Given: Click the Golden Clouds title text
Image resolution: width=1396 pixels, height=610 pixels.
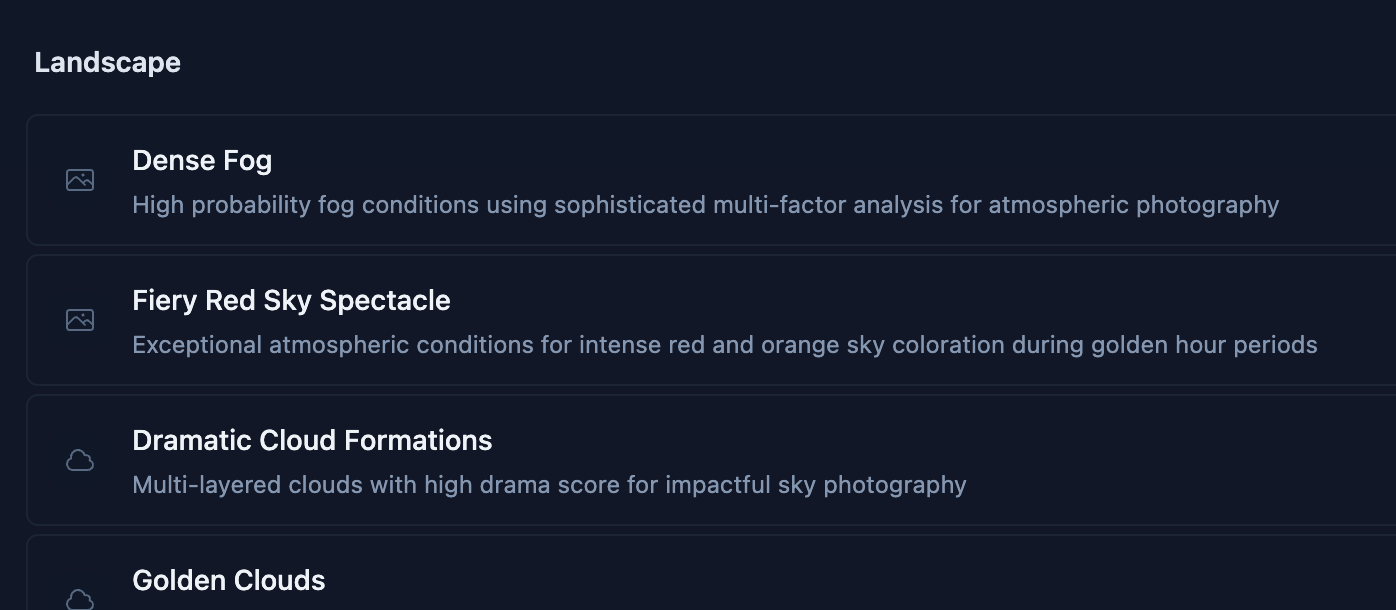Looking at the screenshot, I should (x=228, y=580).
